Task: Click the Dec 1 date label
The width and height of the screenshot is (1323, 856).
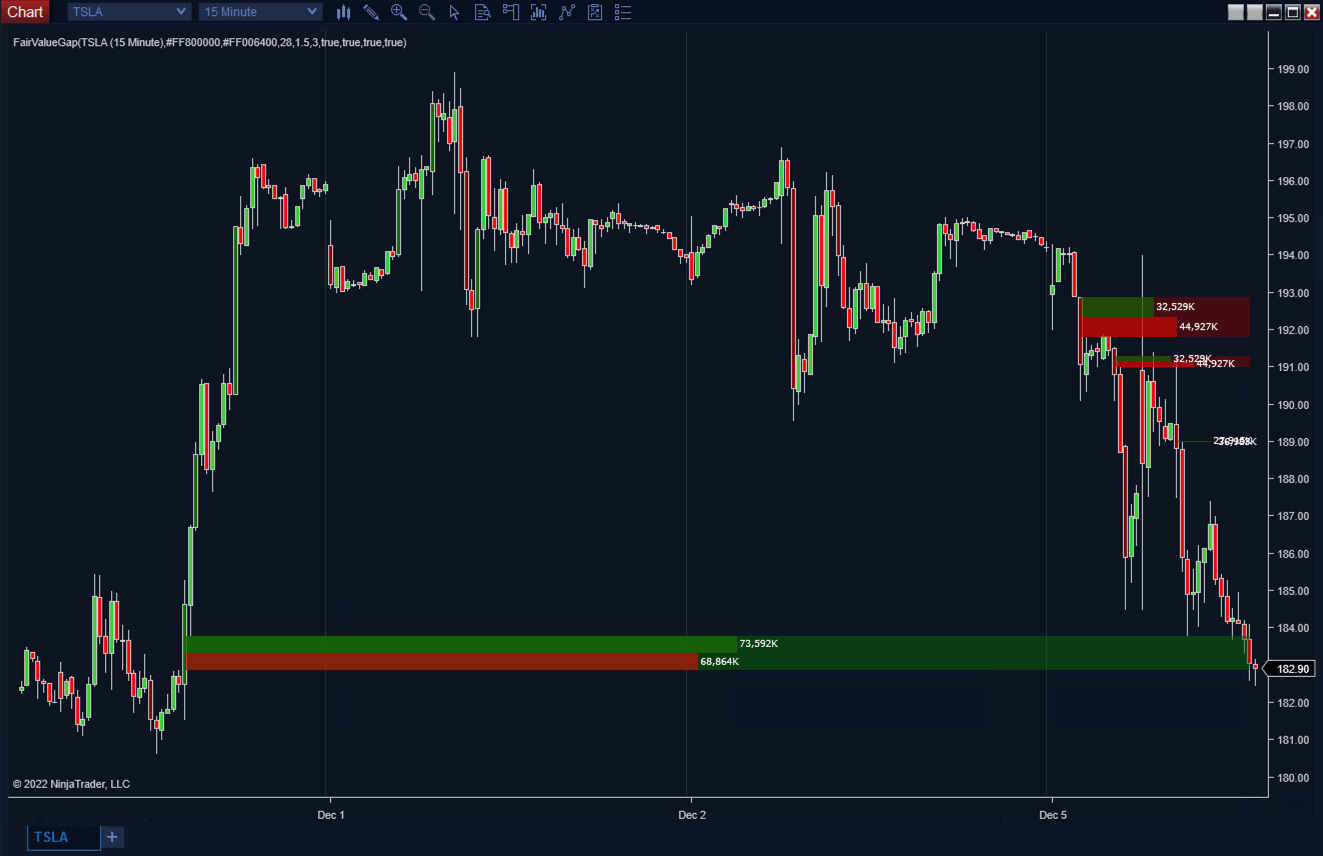Action: pyautogui.click(x=331, y=815)
